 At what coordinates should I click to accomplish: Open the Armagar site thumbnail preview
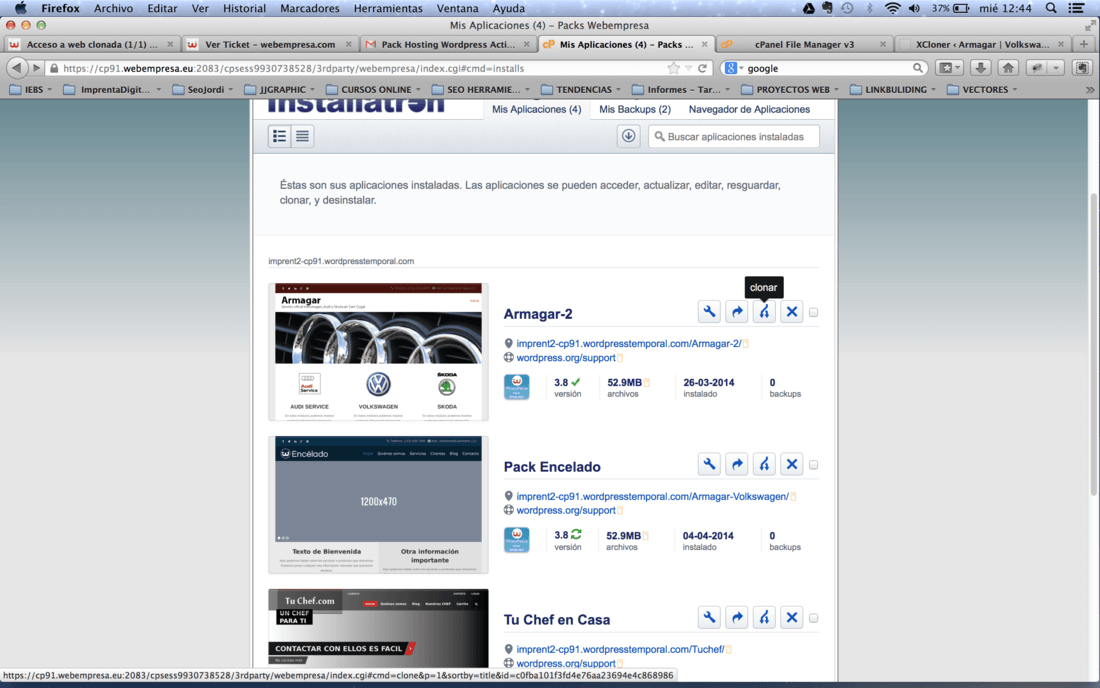click(x=378, y=351)
